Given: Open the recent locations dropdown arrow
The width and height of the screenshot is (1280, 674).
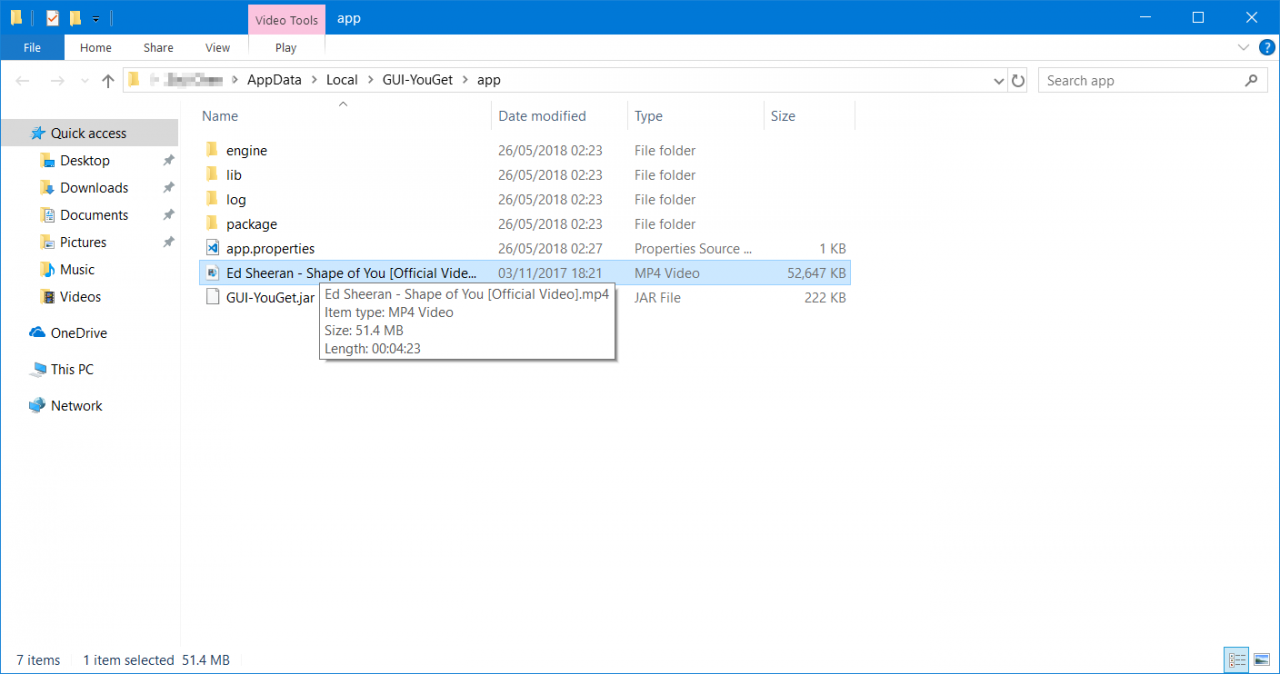Looking at the screenshot, I should [x=84, y=81].
